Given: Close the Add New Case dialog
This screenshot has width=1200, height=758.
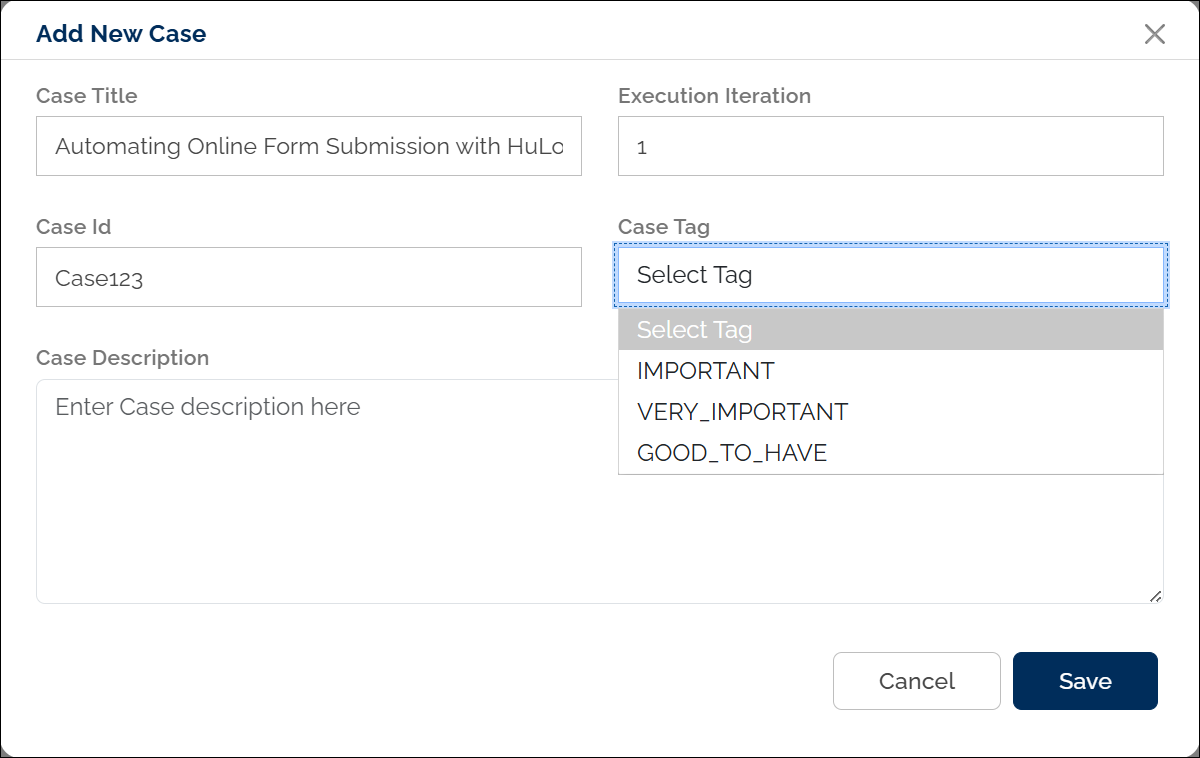Looking at the screenshot, I should tap(1155, 33).
